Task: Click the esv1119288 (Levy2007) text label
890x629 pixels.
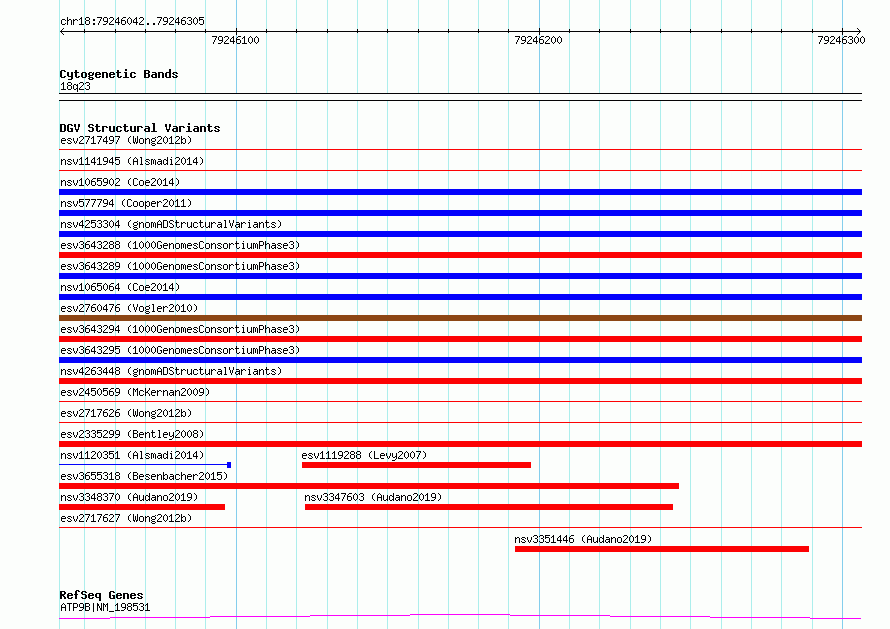Action: click(364, 455)
